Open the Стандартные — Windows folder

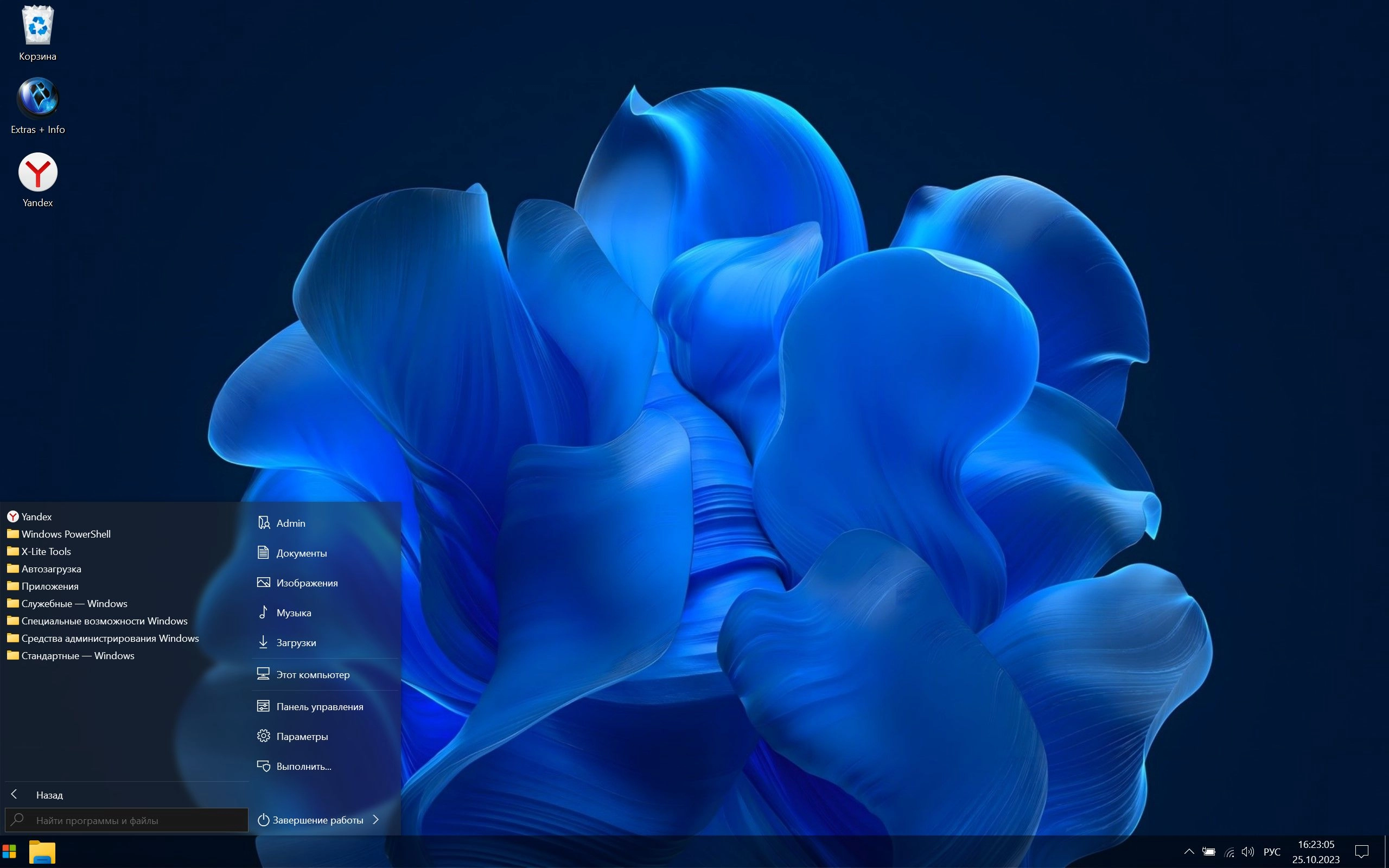pos(78,655)
